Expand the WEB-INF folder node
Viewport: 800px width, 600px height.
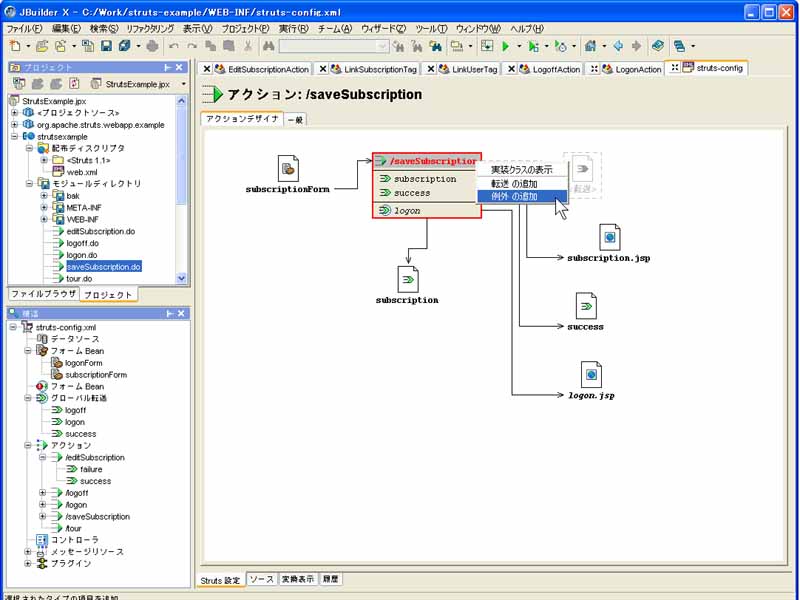pyautogui.click(x=44, y=219)
